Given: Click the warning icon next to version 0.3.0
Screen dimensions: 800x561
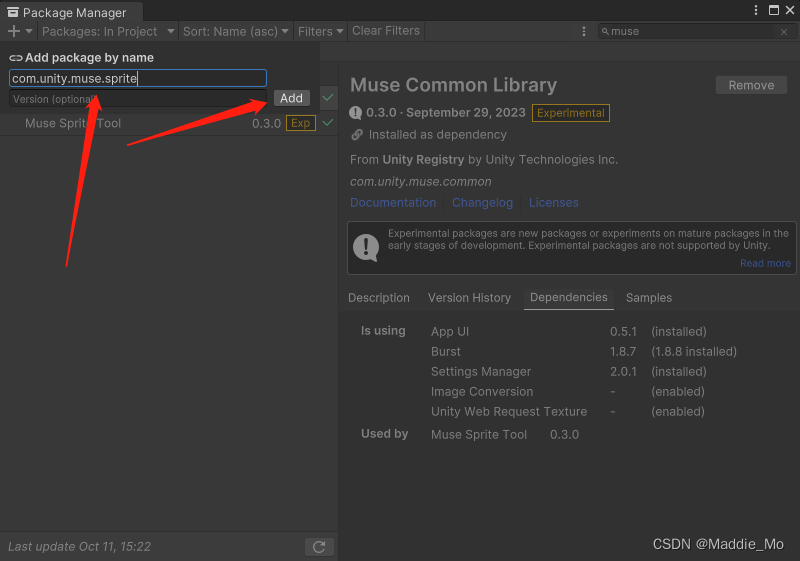Looking at the screenshot, I should click(x=355, y=113).
